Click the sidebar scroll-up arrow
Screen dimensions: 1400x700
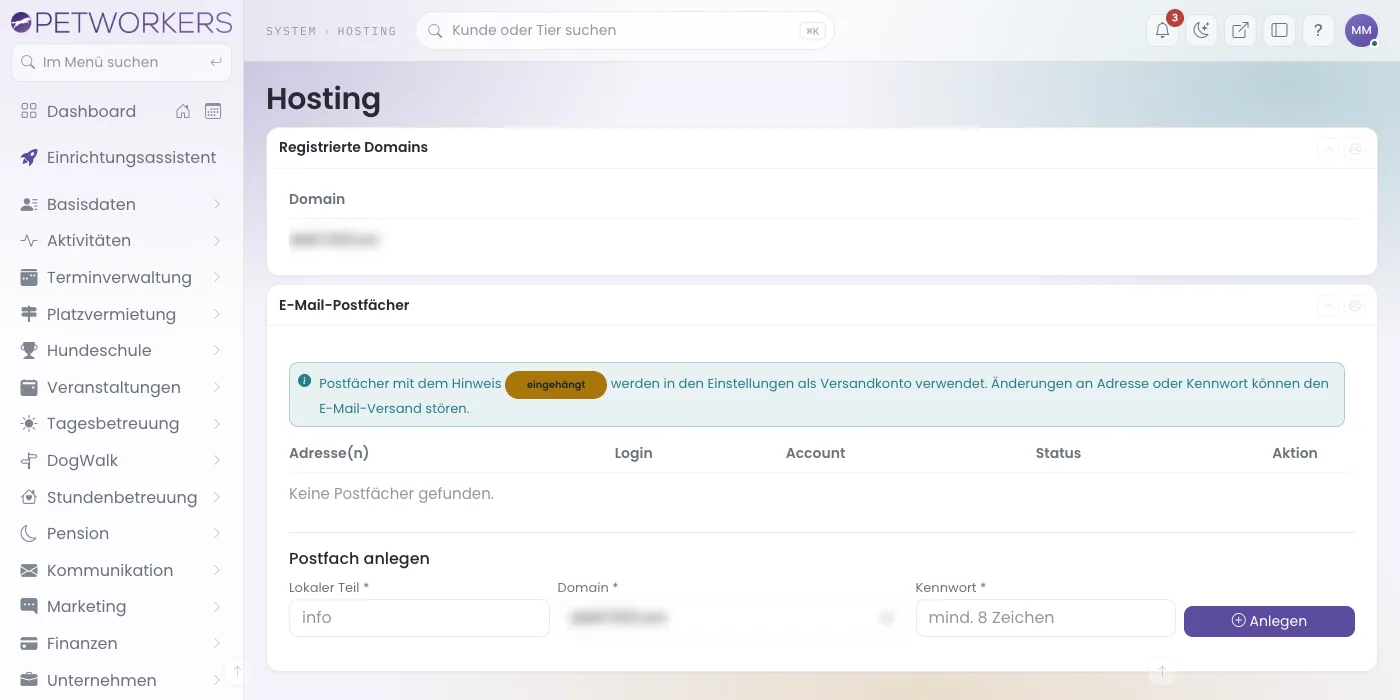[237, 671]
